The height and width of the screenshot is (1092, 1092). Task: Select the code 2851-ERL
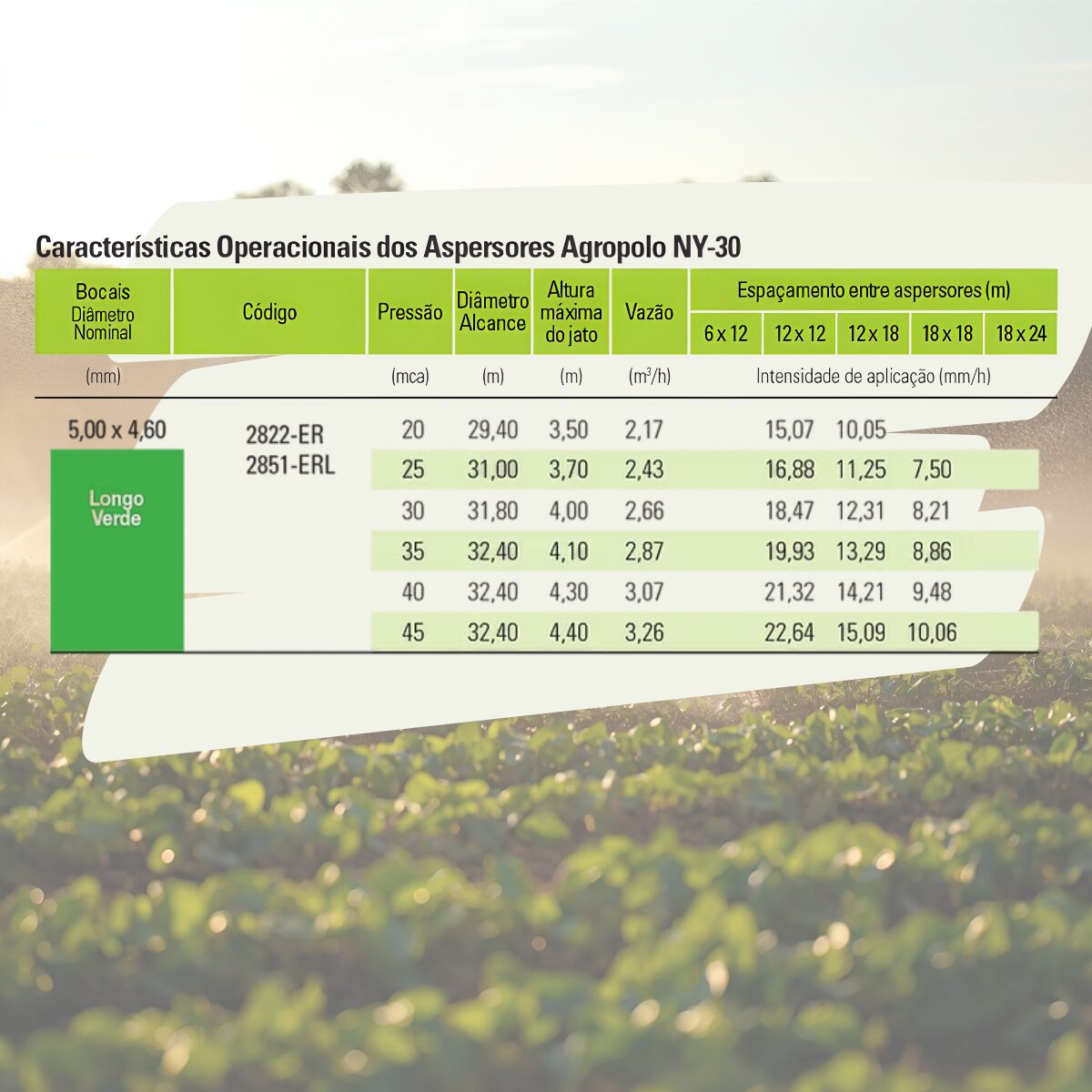point(290,465)
